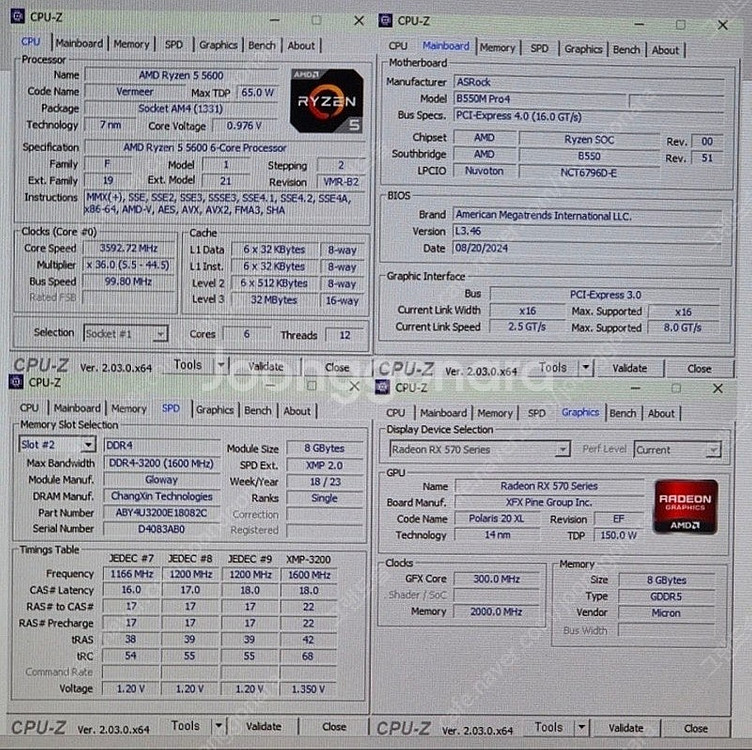
Task: Select Mainboard tab in Graphics window
Action: (443, 413)
